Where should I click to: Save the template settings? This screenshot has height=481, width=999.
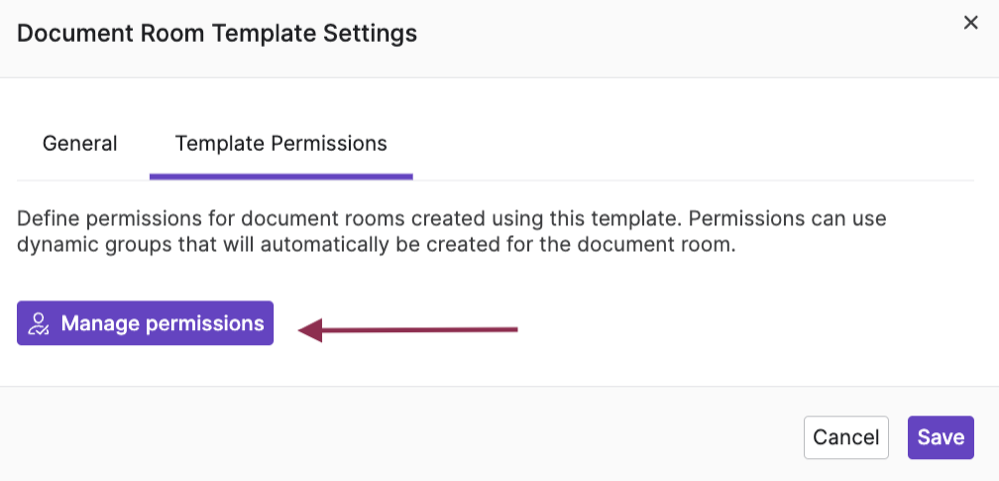point(940,437)
